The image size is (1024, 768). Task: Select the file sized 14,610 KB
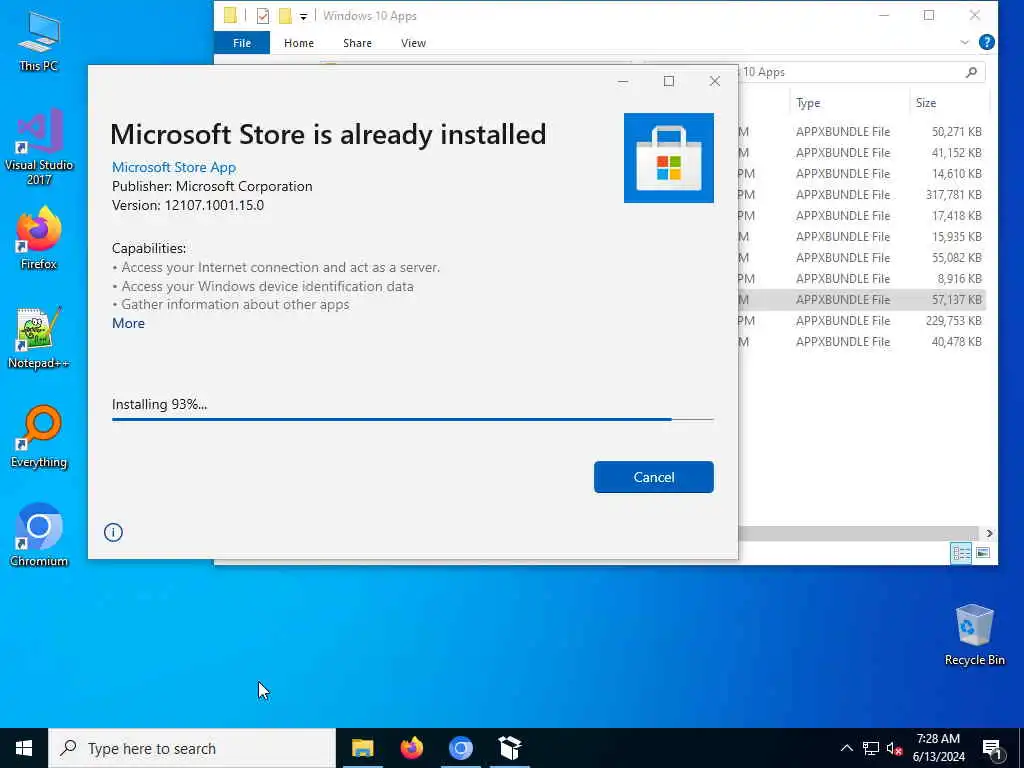coord(862,173)
